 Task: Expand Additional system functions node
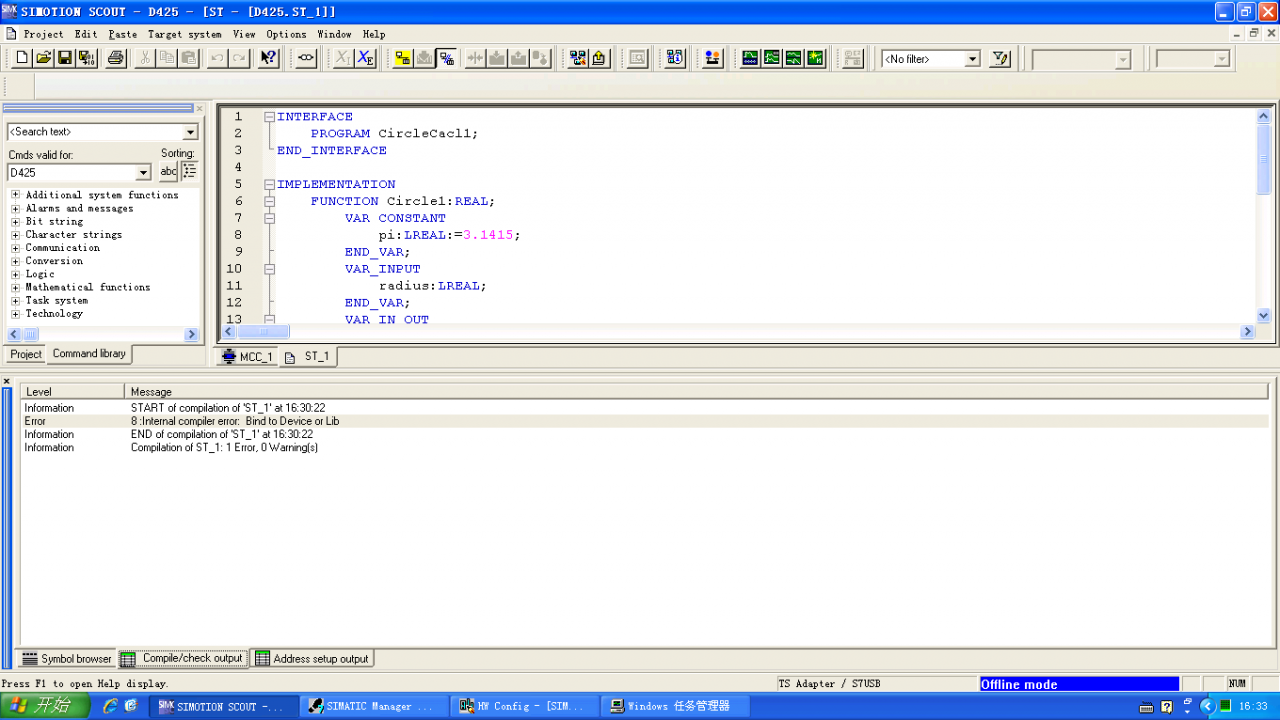(x=15, y=195)
